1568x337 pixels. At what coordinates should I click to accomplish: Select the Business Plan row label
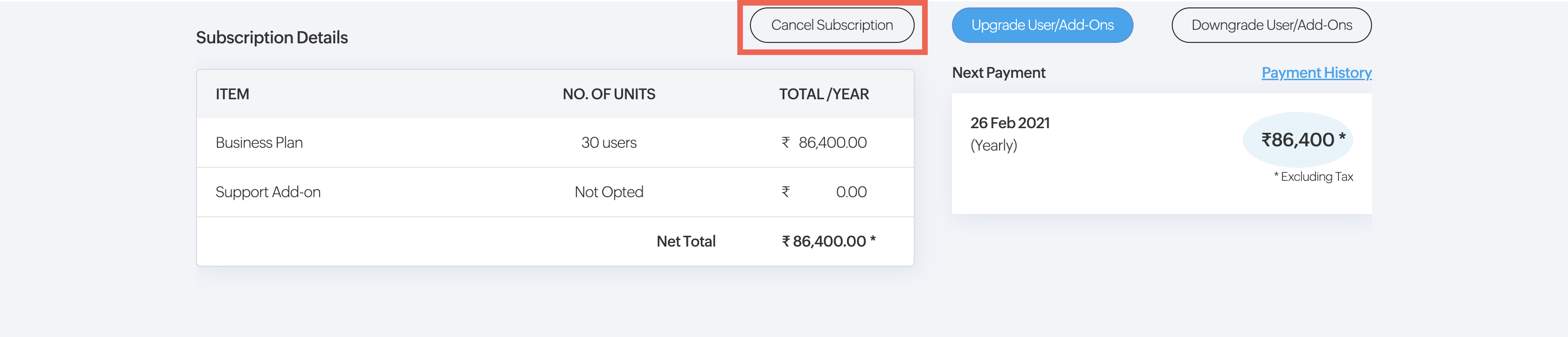coord(259,142)
